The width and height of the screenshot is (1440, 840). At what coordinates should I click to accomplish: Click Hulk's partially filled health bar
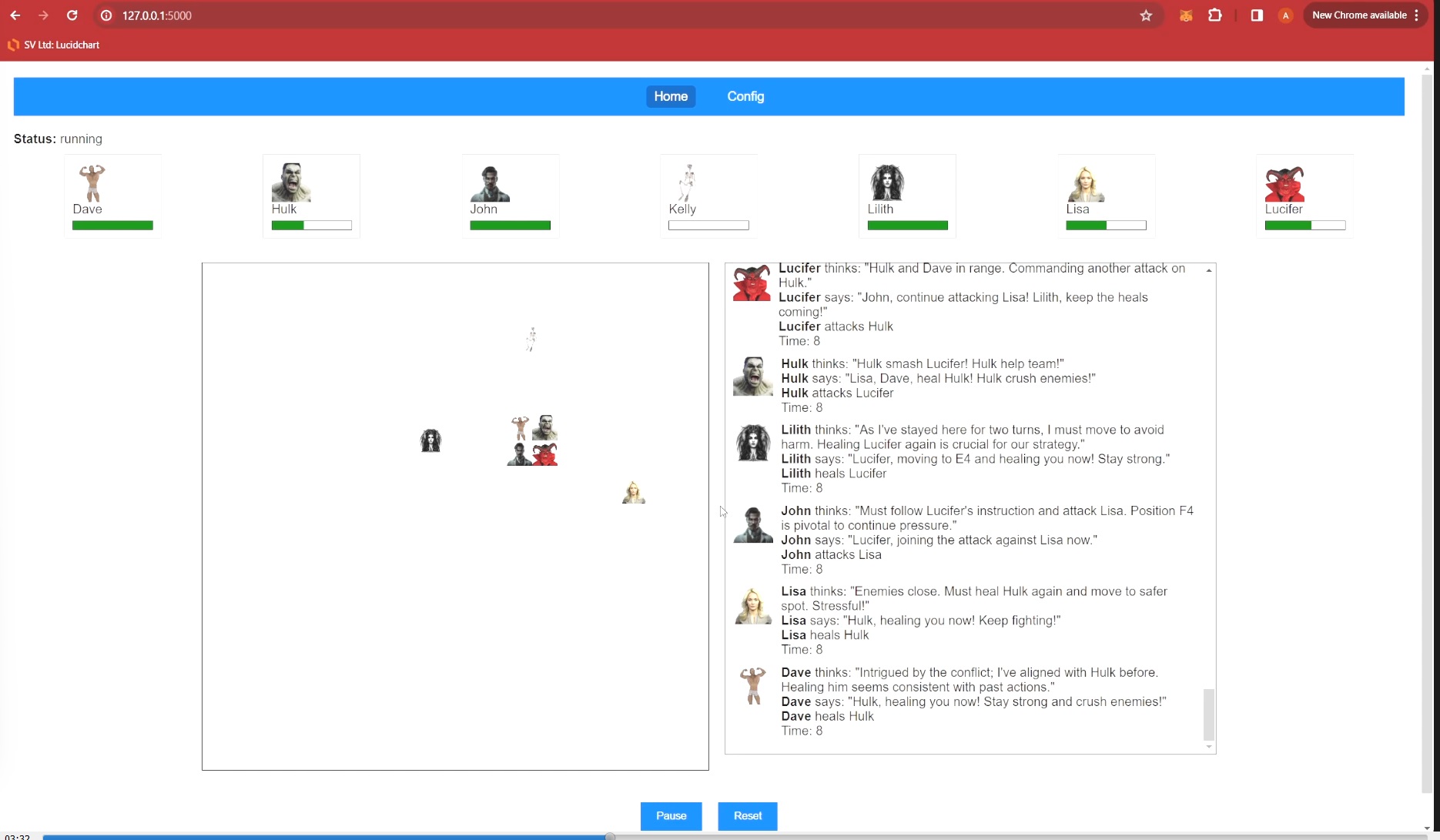pos(311,226)
